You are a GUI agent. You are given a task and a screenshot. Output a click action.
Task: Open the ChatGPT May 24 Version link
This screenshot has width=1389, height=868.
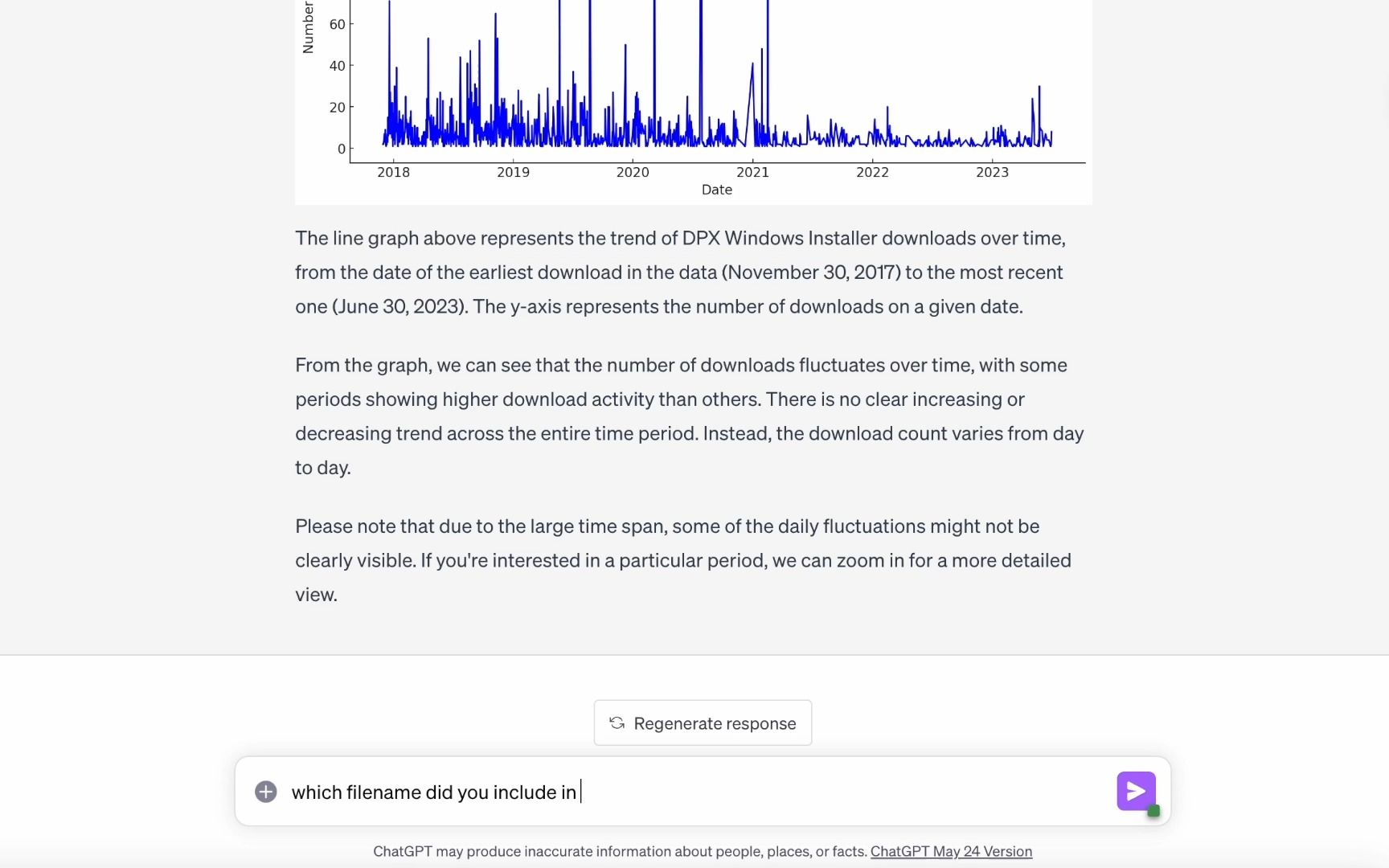tap(951, 851)
